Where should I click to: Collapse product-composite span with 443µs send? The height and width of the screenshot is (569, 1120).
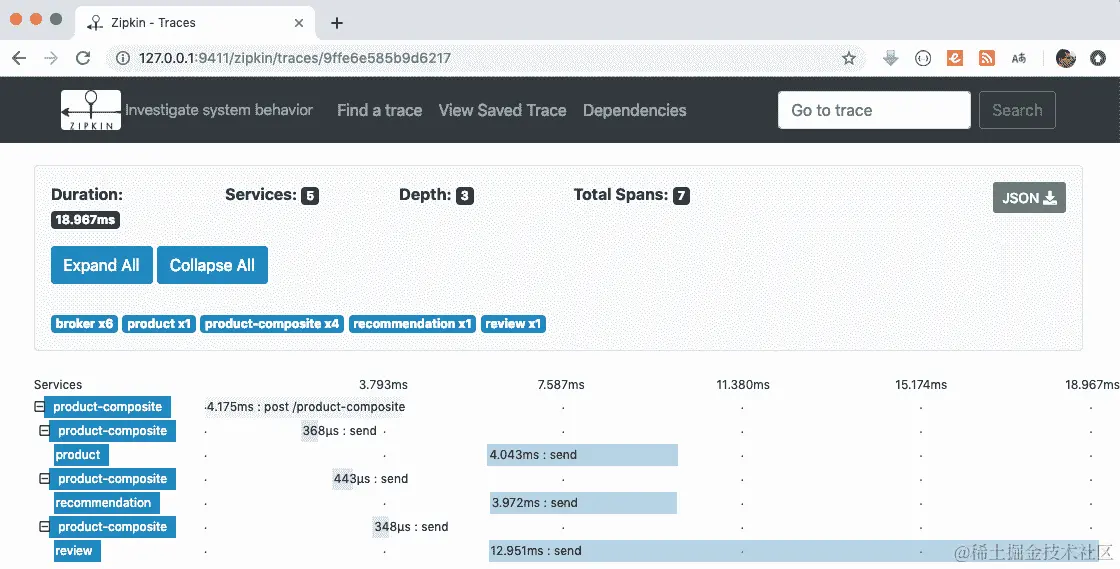coord(44,478)
